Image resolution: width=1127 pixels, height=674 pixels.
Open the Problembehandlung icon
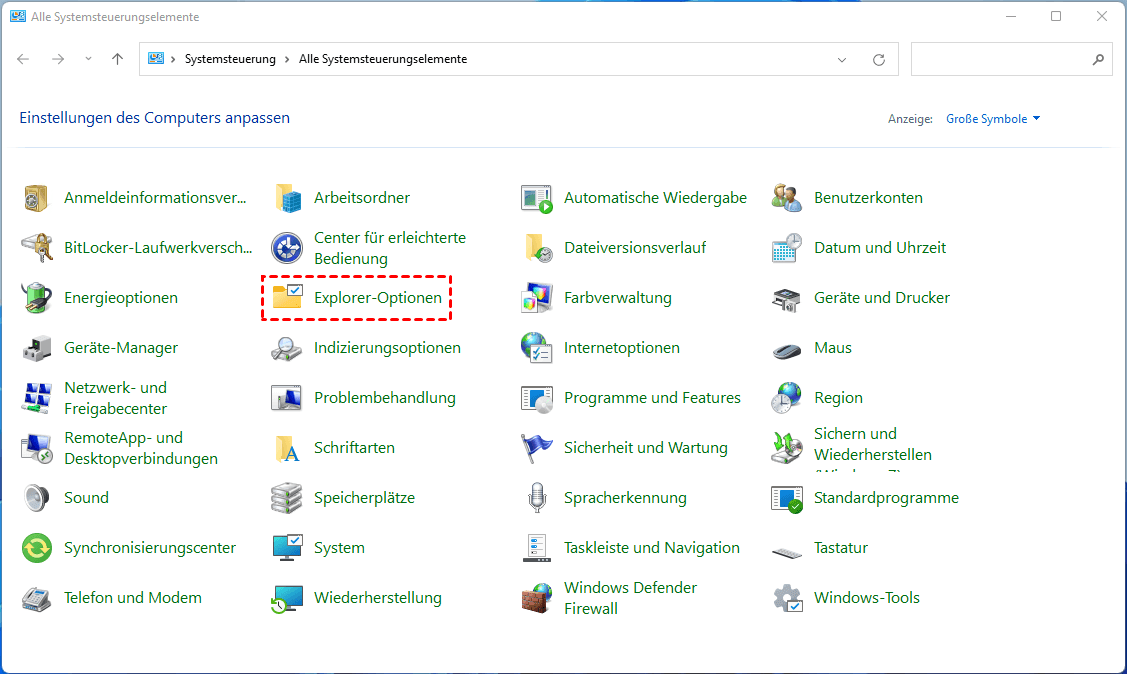point(287,398)
